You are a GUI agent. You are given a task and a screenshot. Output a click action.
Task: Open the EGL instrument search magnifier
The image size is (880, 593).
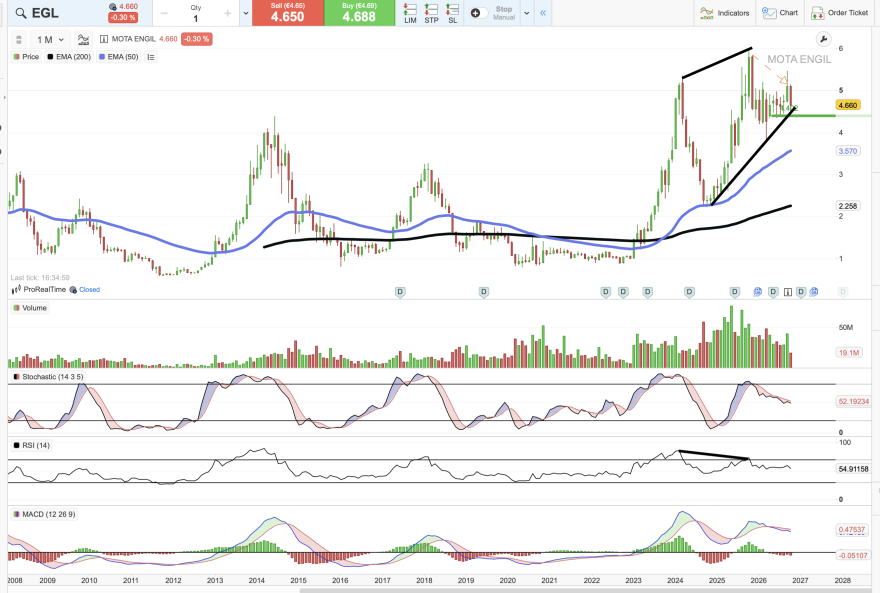point(20,13)
